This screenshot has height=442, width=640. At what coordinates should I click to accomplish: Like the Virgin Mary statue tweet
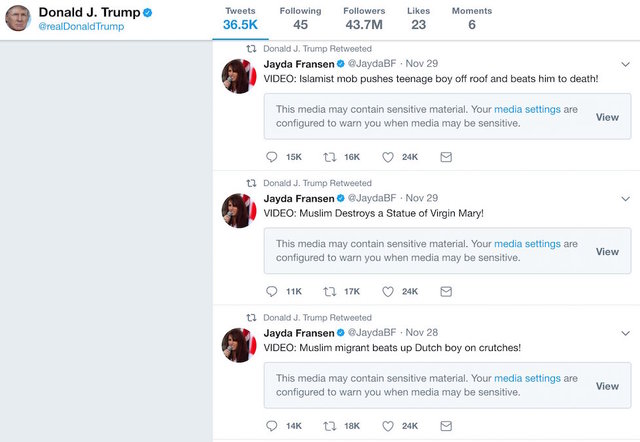(388, 291)
